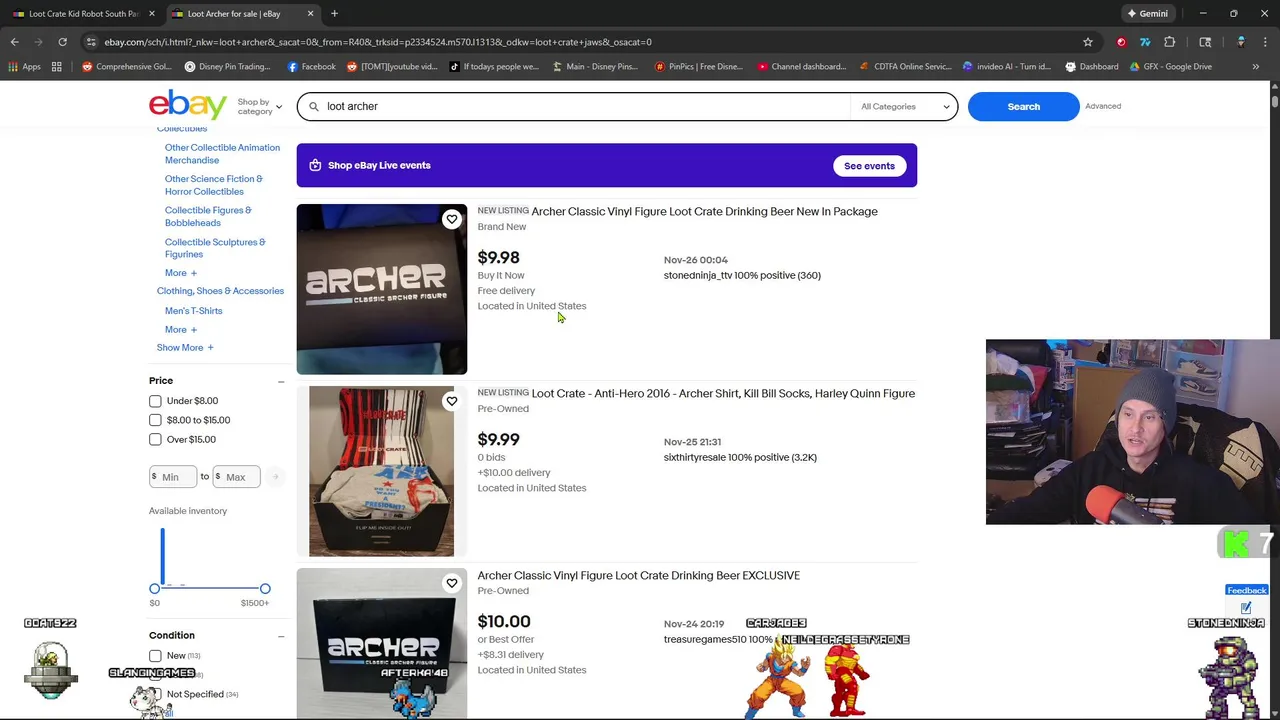This screenshot has height=720, width=1280.
Task: Check the Under $8.00 price filter
Action: pos(155,401)
